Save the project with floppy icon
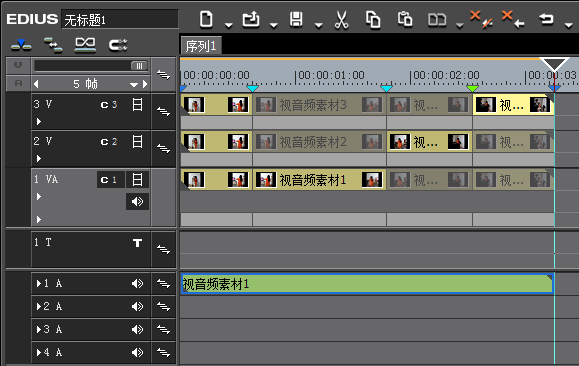 [296, 20]
